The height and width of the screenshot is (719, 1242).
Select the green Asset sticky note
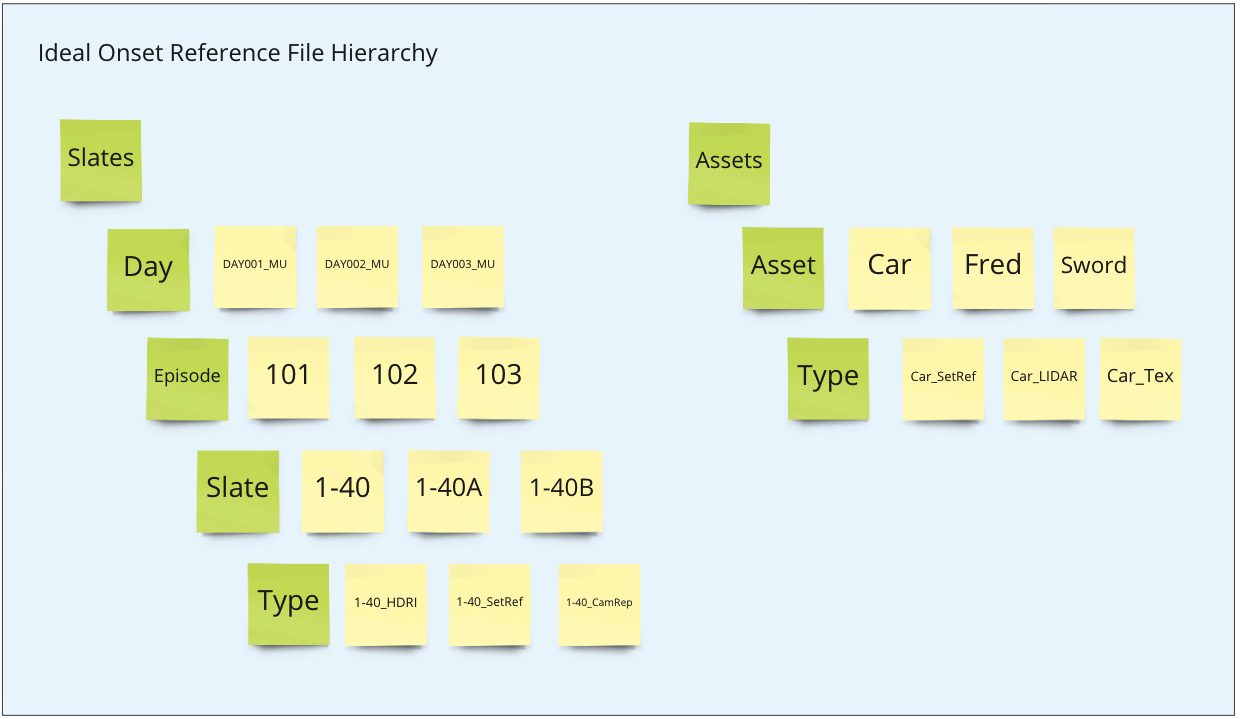coord(783,267)
